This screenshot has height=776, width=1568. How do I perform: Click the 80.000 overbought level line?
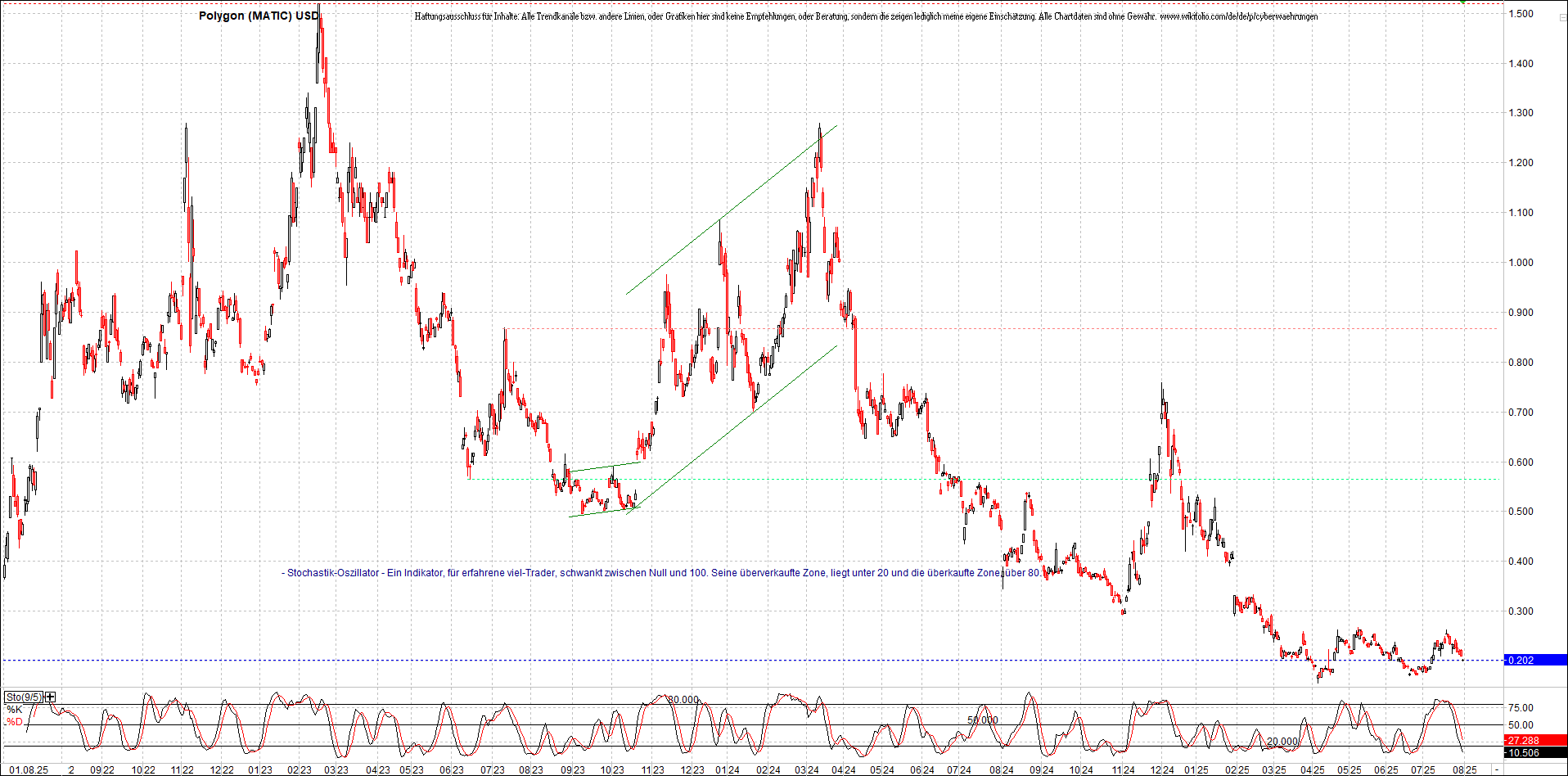684,700
